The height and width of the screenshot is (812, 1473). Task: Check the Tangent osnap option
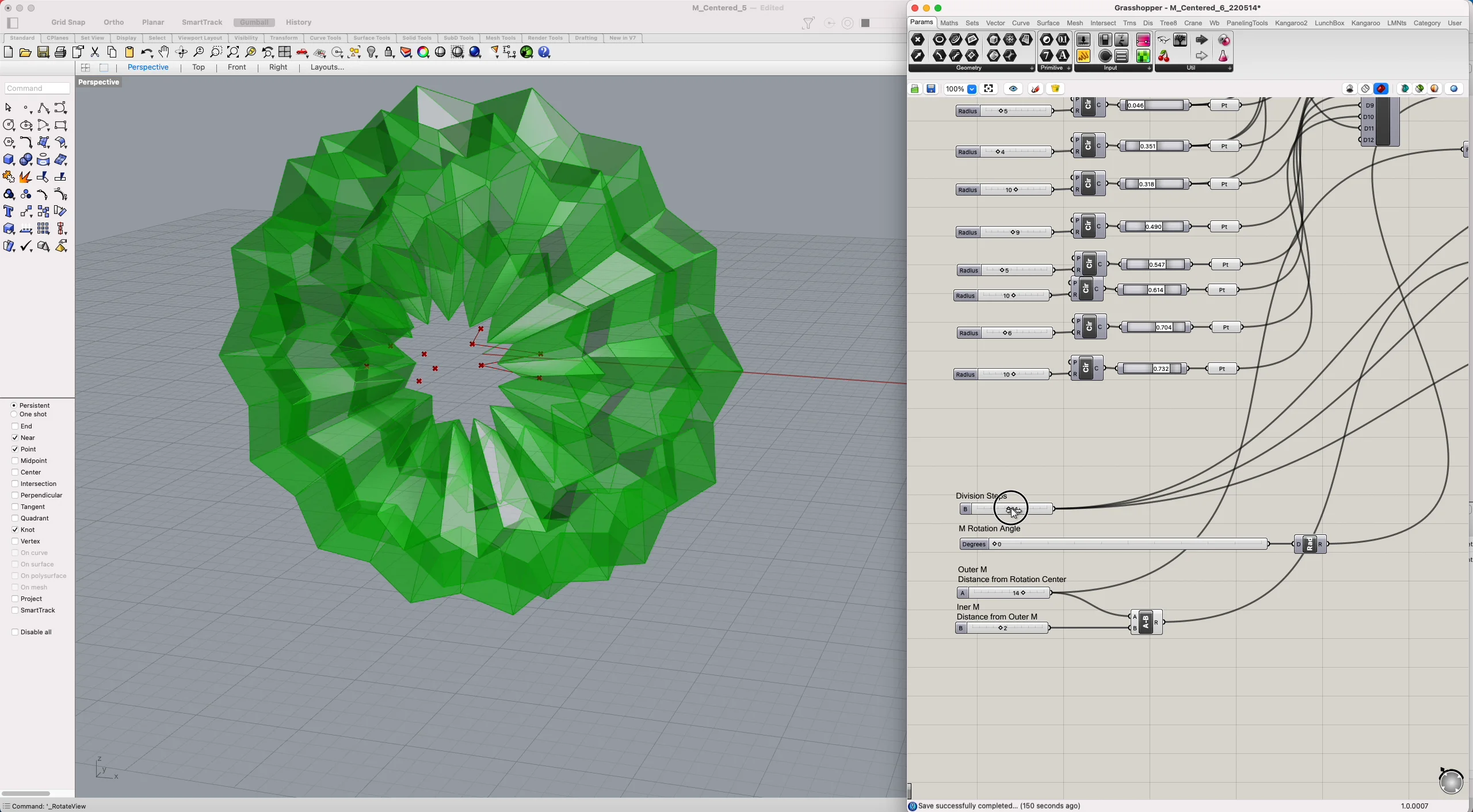point(15,507)
